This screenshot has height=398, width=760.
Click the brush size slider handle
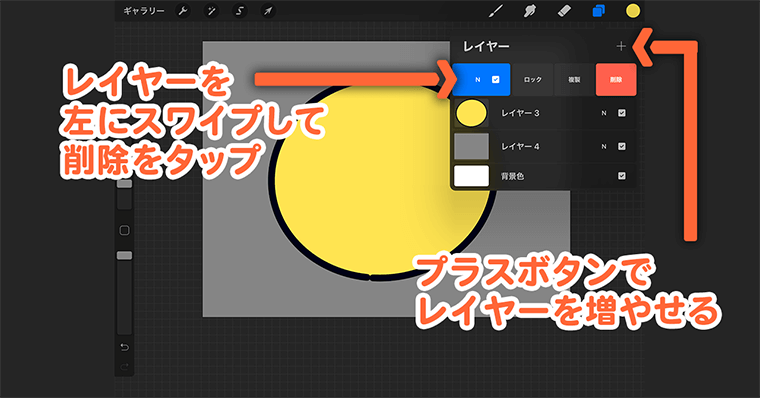125,184
